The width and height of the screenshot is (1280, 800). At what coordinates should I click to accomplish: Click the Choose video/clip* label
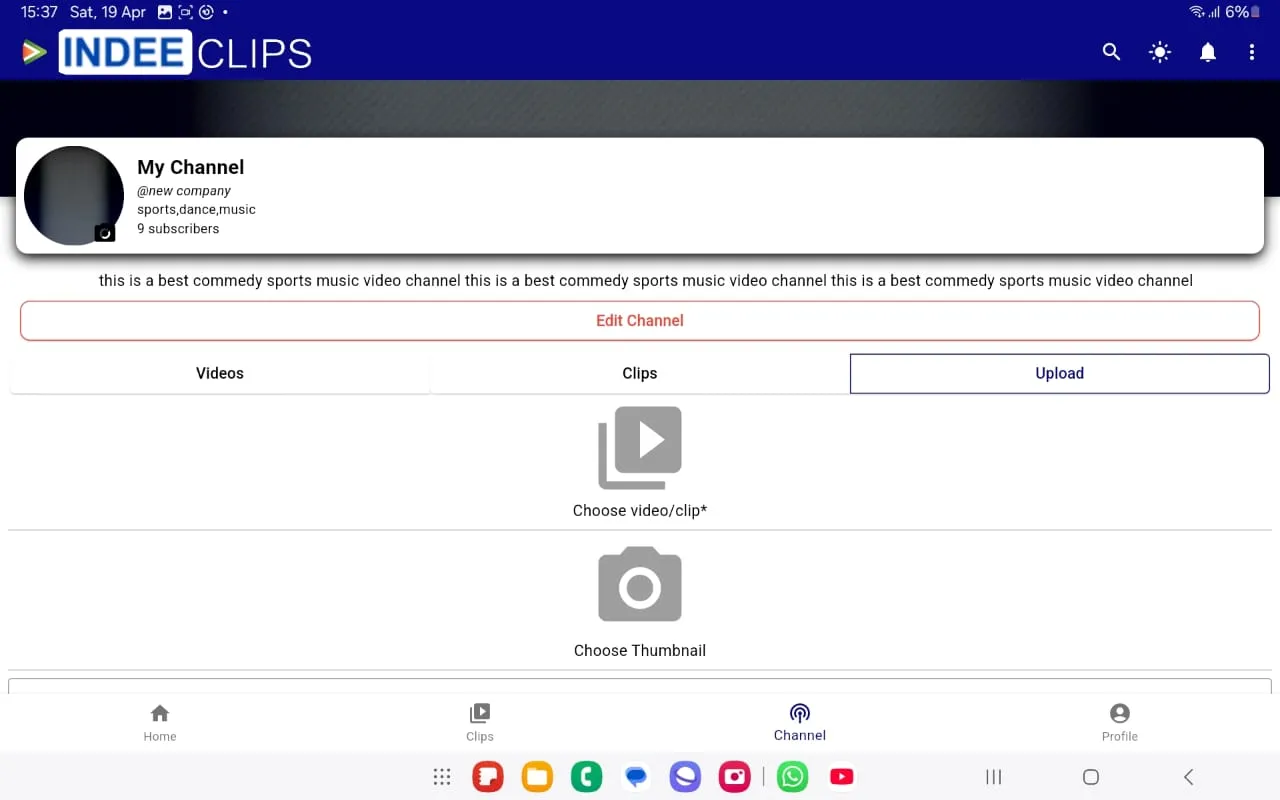coord(640,511)
